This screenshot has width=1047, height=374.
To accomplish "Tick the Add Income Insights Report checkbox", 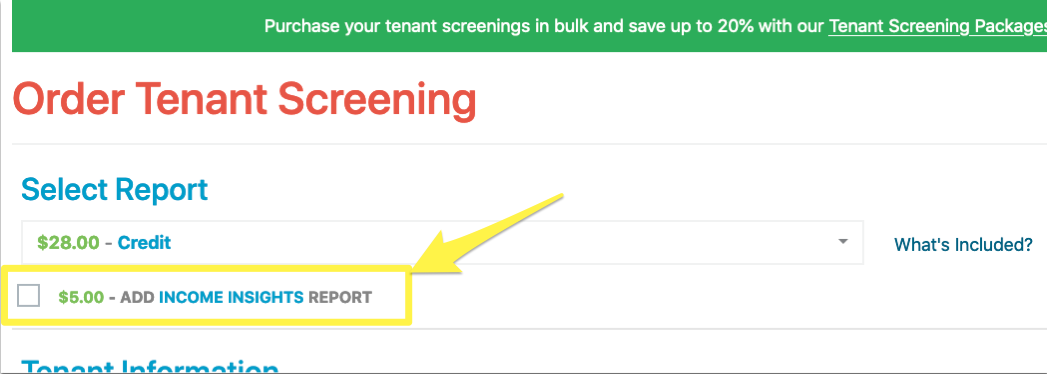I will (x=29, y=295).
